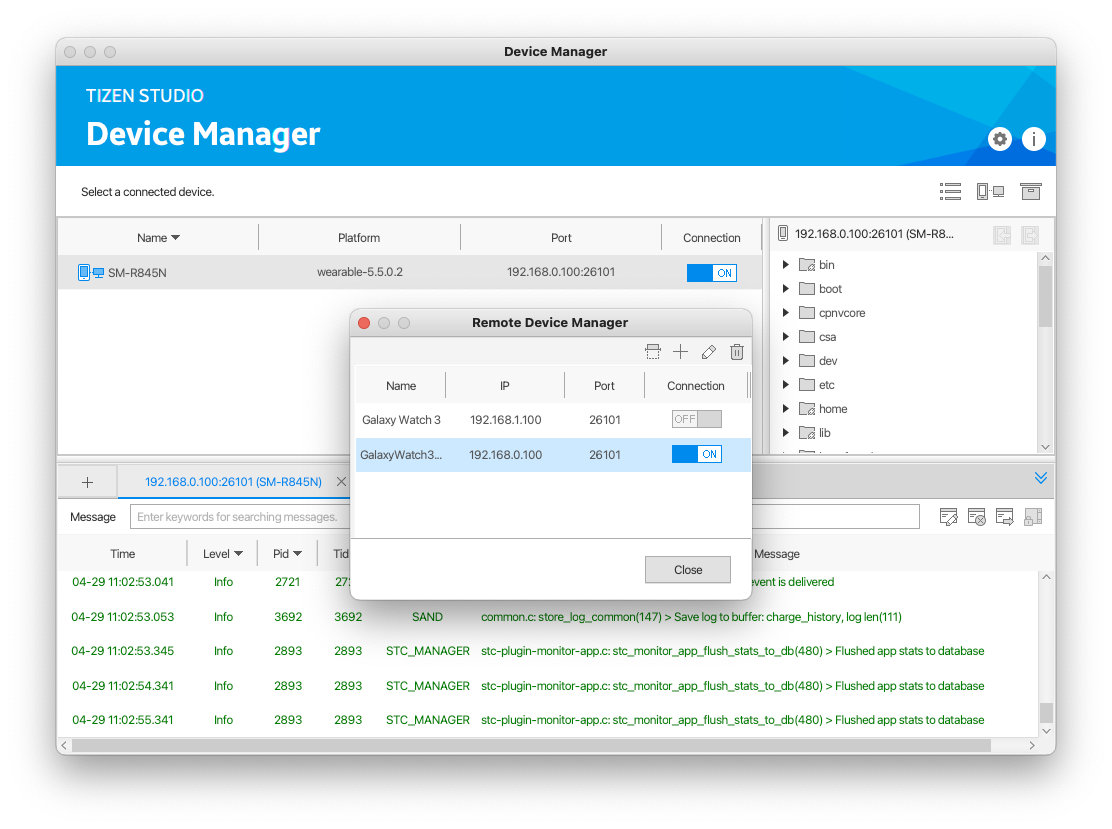Viewport: 1112px width, 829px height.
Task: Turn off GalaxyWatch3 192.168.0.100 connection switch
Action: tap(696, 454)
